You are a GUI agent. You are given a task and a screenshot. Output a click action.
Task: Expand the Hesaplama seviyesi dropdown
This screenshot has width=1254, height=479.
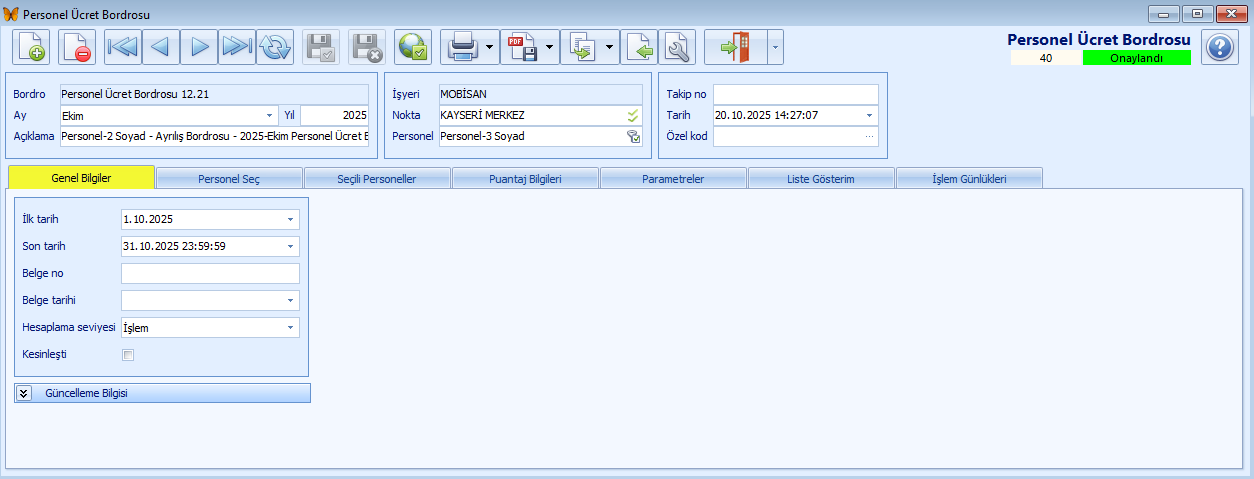tap(290, 327)
